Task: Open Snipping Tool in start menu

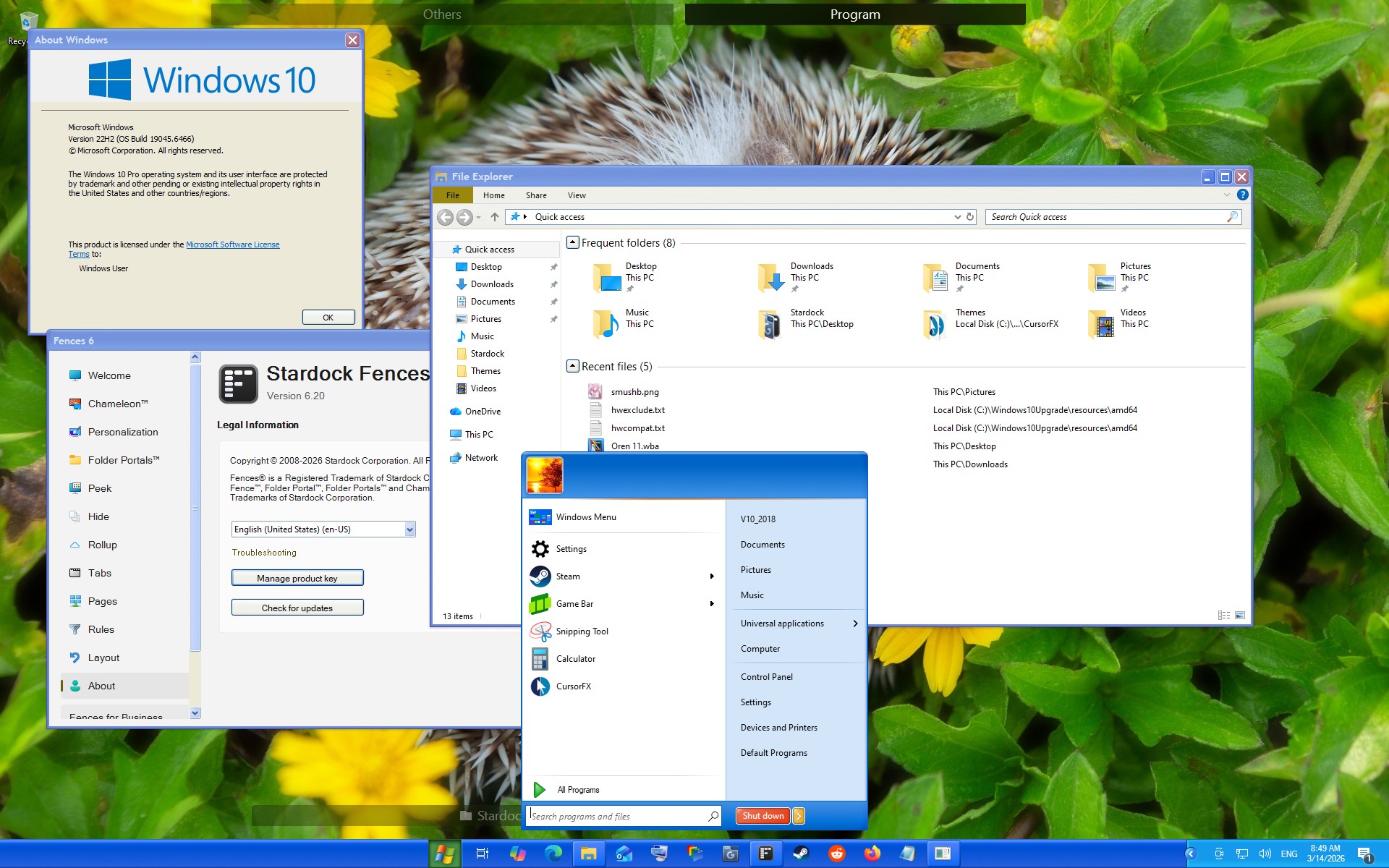Action: (582, 631)
